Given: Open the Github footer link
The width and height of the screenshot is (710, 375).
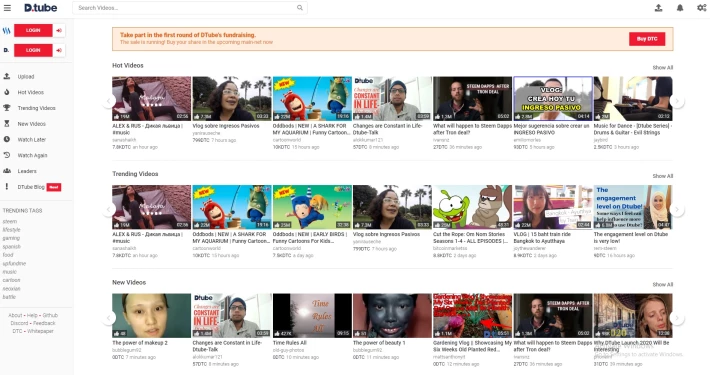Looking at the screenshot, I should tap(50, 315).
